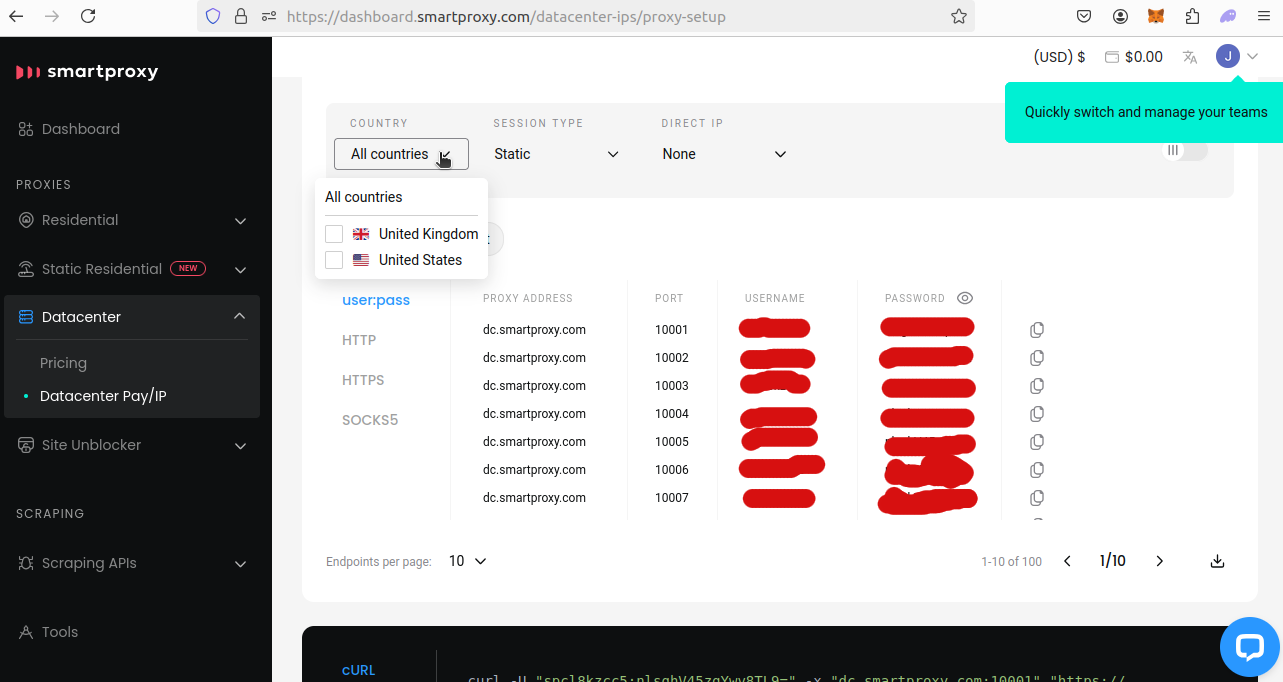Open the language translate icon
Screen dimensions: 1283x682
[x=1190, y=57]
